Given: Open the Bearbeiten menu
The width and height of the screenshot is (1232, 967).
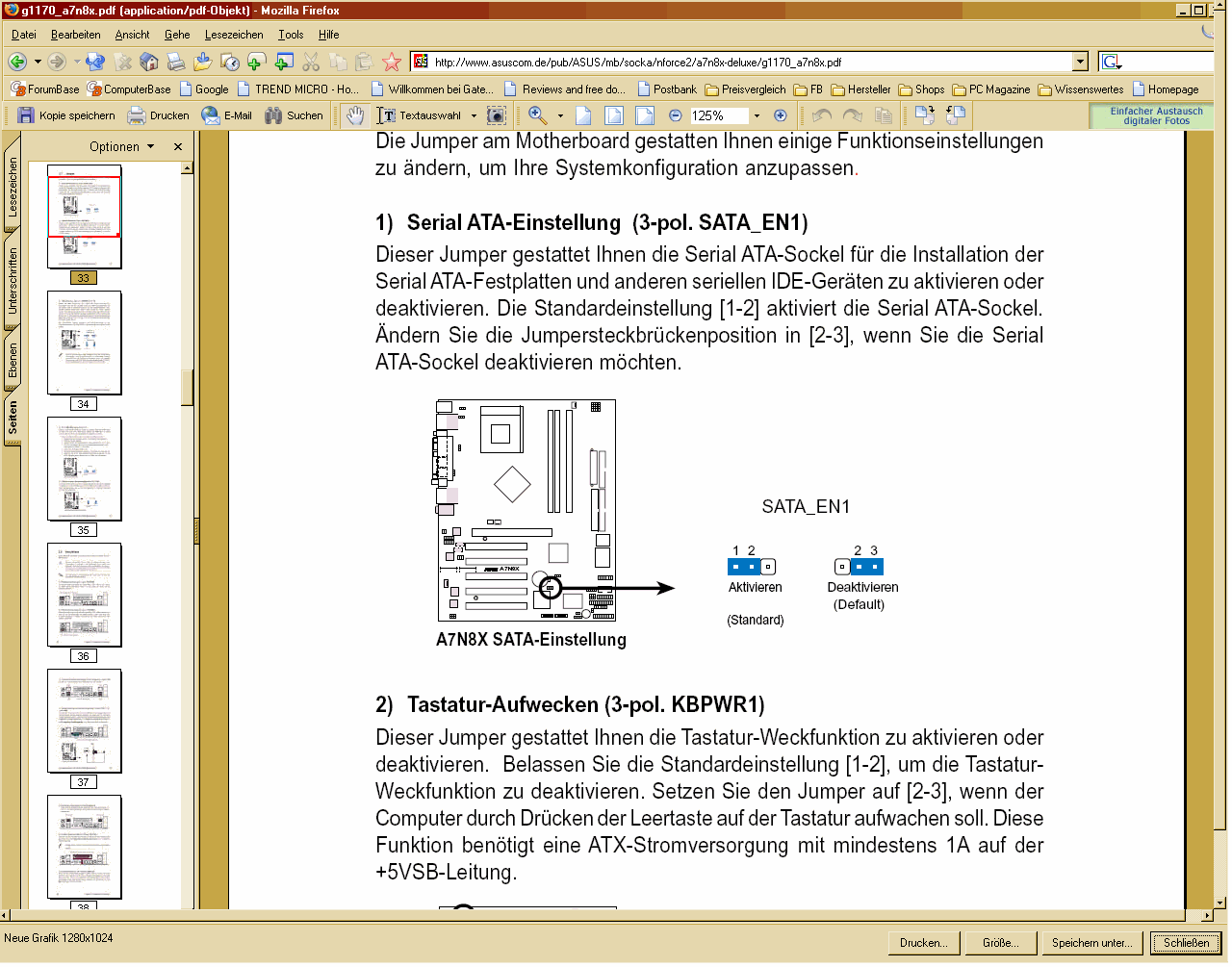Looking at the screenshot, I should click(76, 35).
